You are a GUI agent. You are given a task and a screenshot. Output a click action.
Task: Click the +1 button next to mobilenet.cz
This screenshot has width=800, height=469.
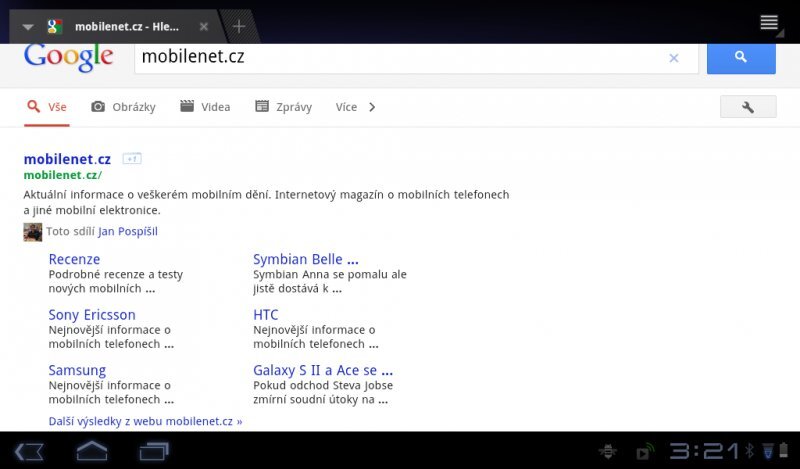pyautogui.click(x=132, y=159)
